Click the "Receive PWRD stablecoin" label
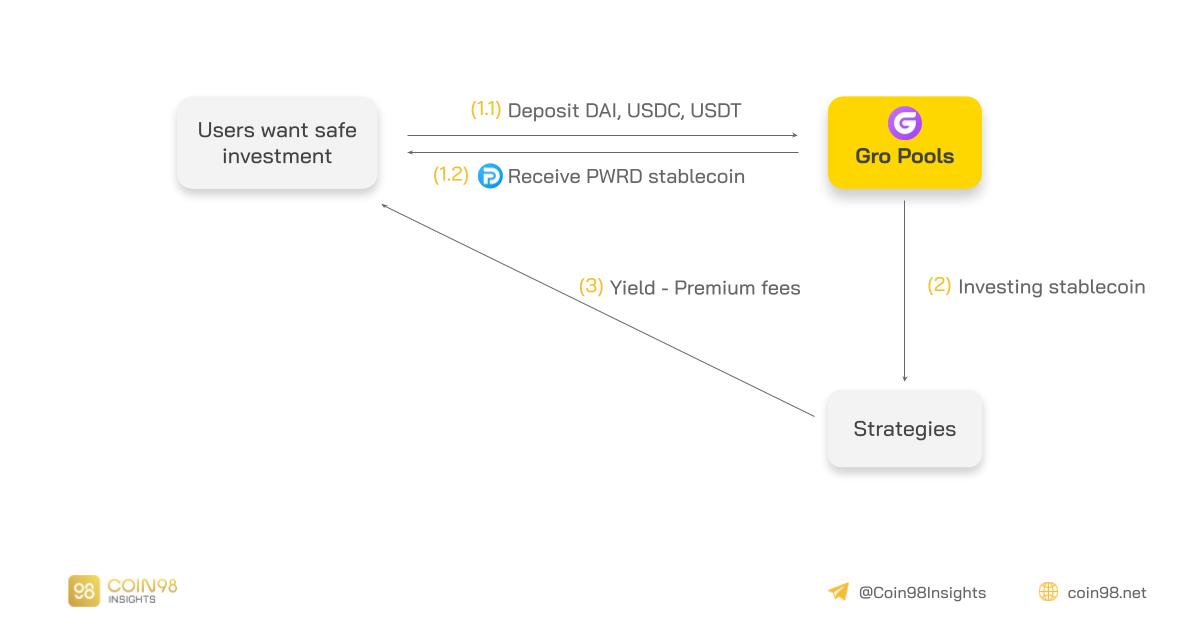 click(626, 177)
